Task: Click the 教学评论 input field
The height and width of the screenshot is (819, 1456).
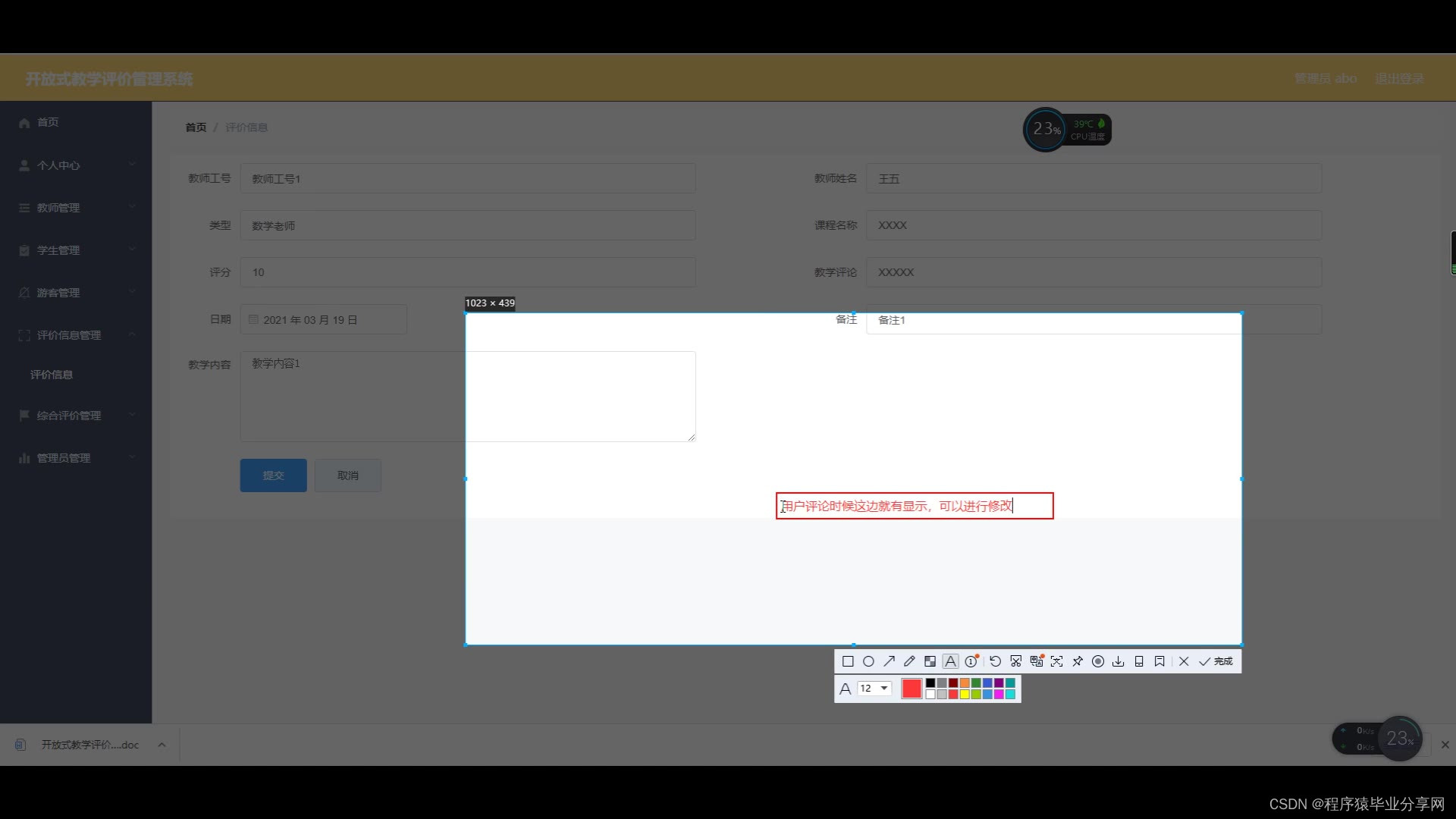Action: (x=1094, y=272)
